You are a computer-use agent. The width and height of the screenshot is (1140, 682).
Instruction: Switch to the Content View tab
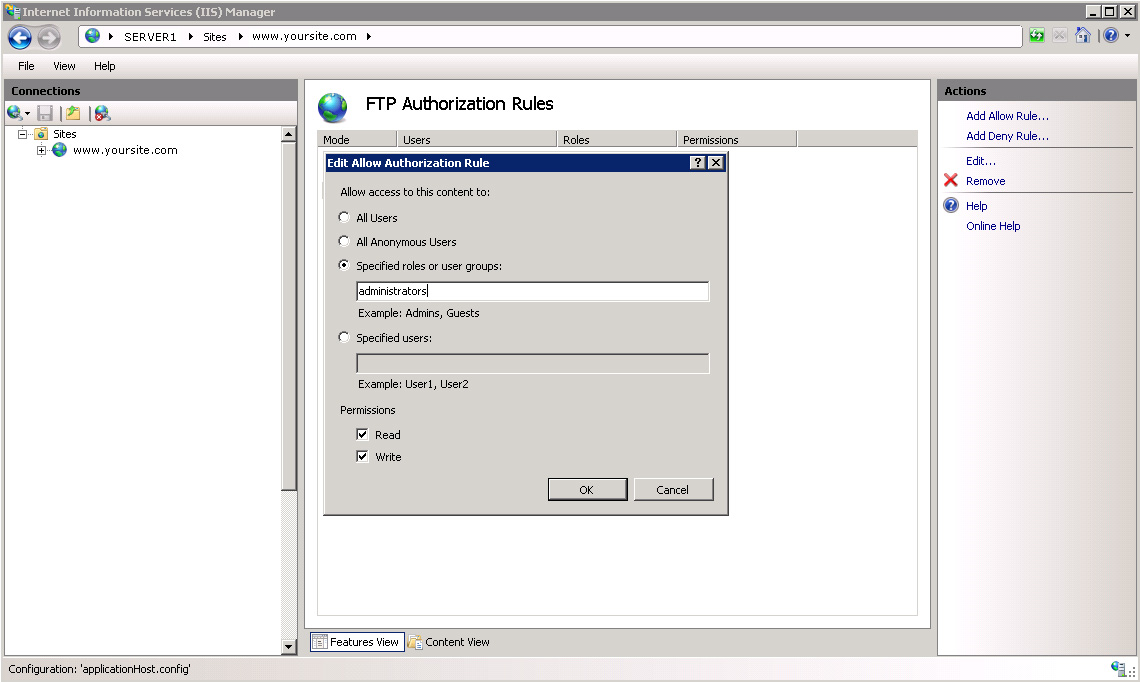click(449, 642)
